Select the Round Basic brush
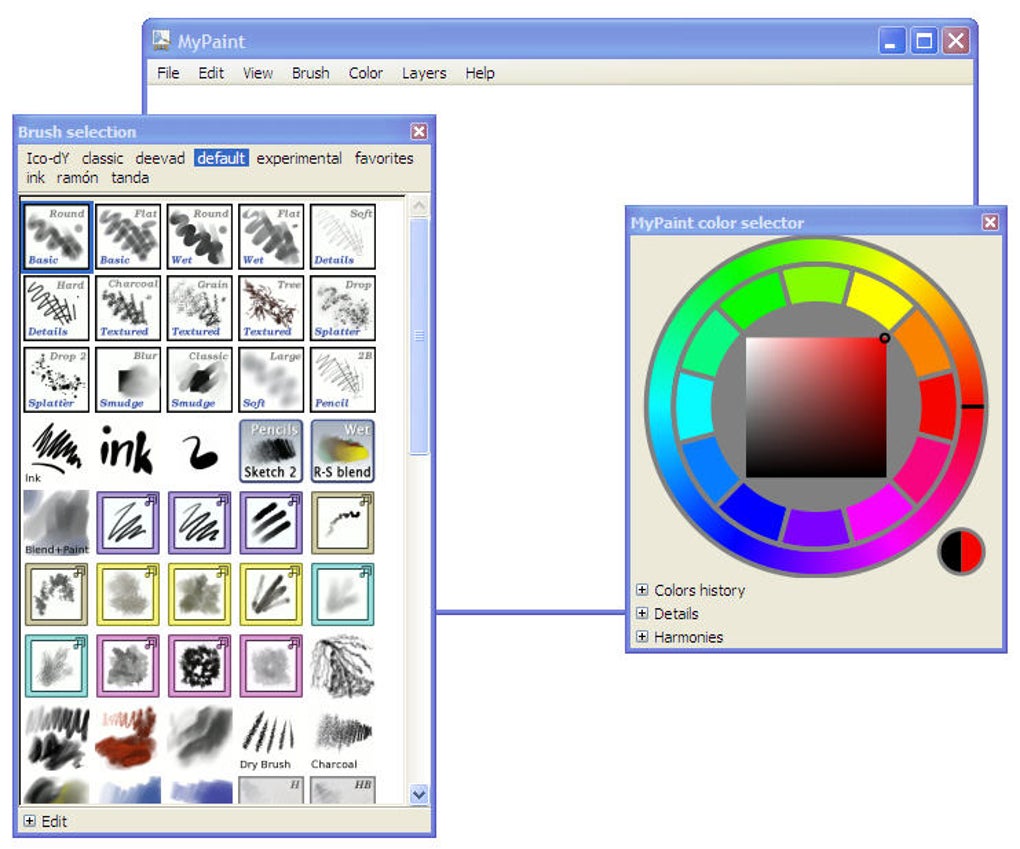Viewport: 1020px width, 849px height. coord(57,236)
